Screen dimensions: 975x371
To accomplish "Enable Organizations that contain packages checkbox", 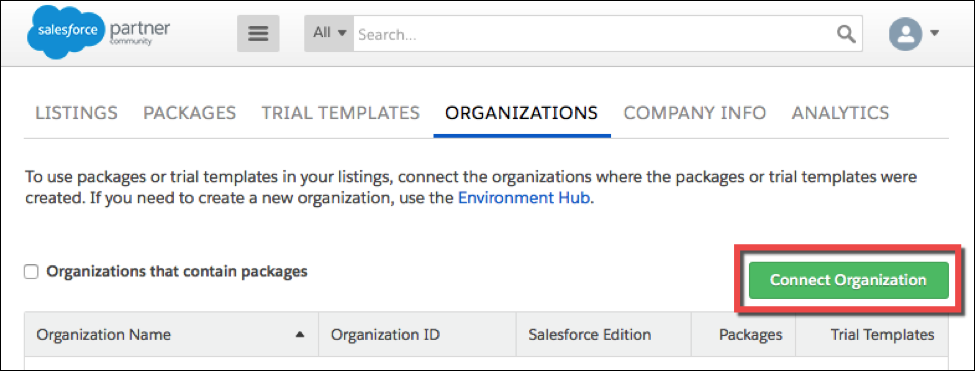I will 31,272.
